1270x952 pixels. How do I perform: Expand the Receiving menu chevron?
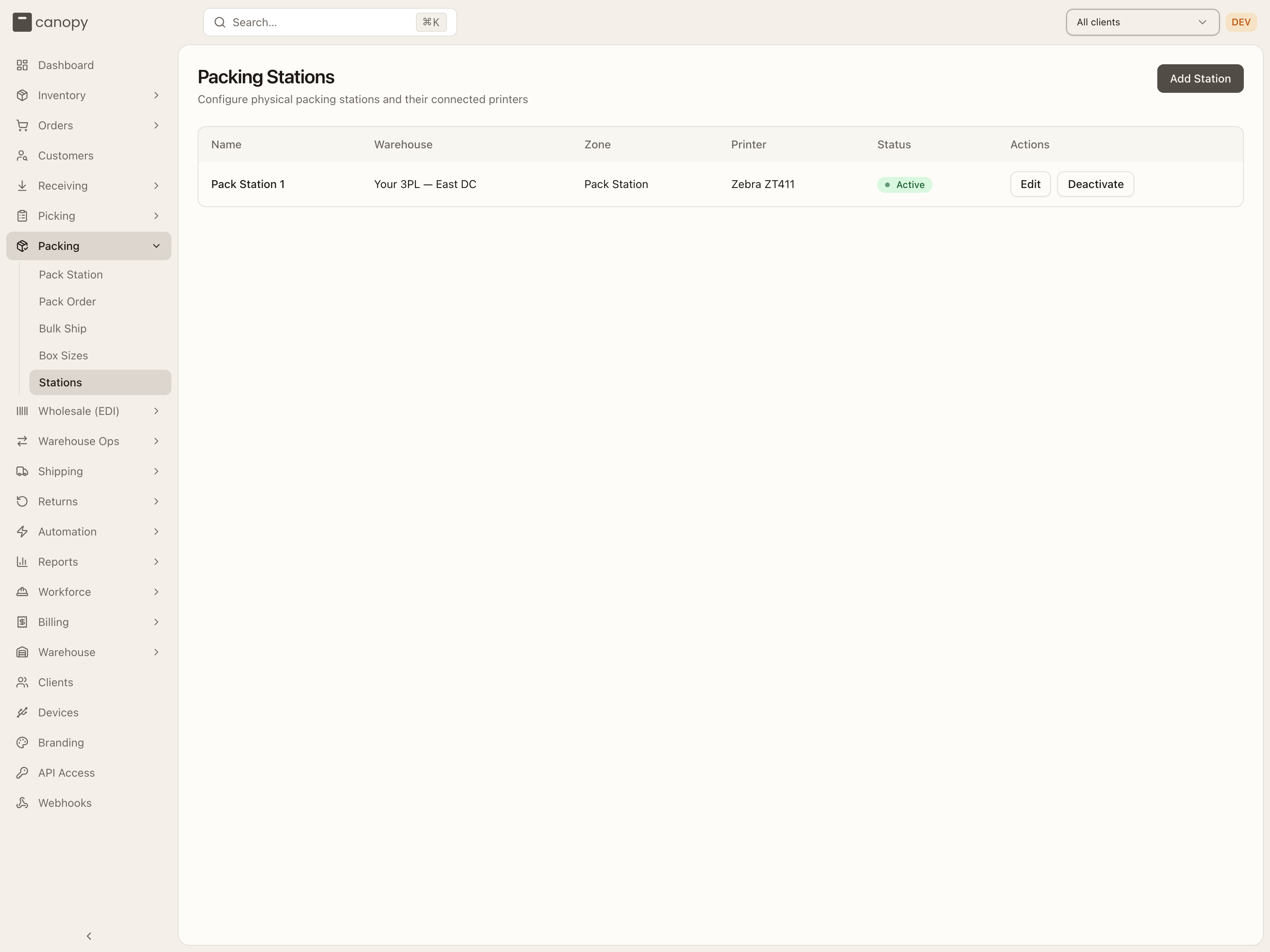coord(156,185)
